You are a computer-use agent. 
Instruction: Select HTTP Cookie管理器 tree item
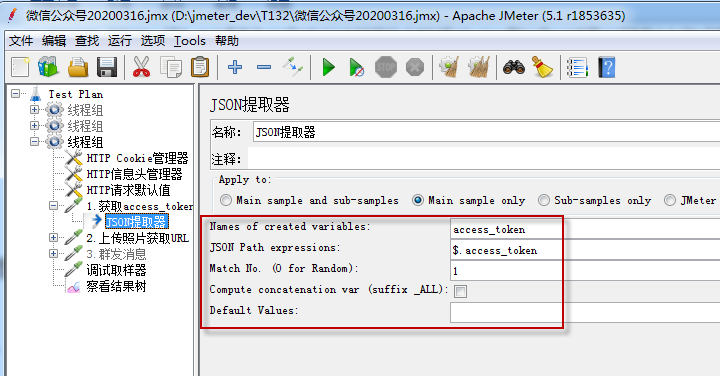(x=137, y=158)
